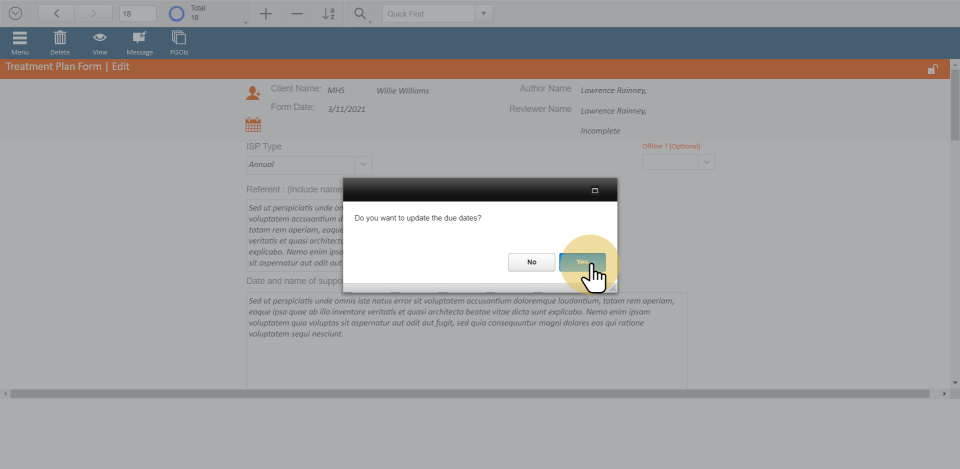960x469 pixels.
Task: Open the Quick Find dropdown arrow
Action: [x=484, y=14]
